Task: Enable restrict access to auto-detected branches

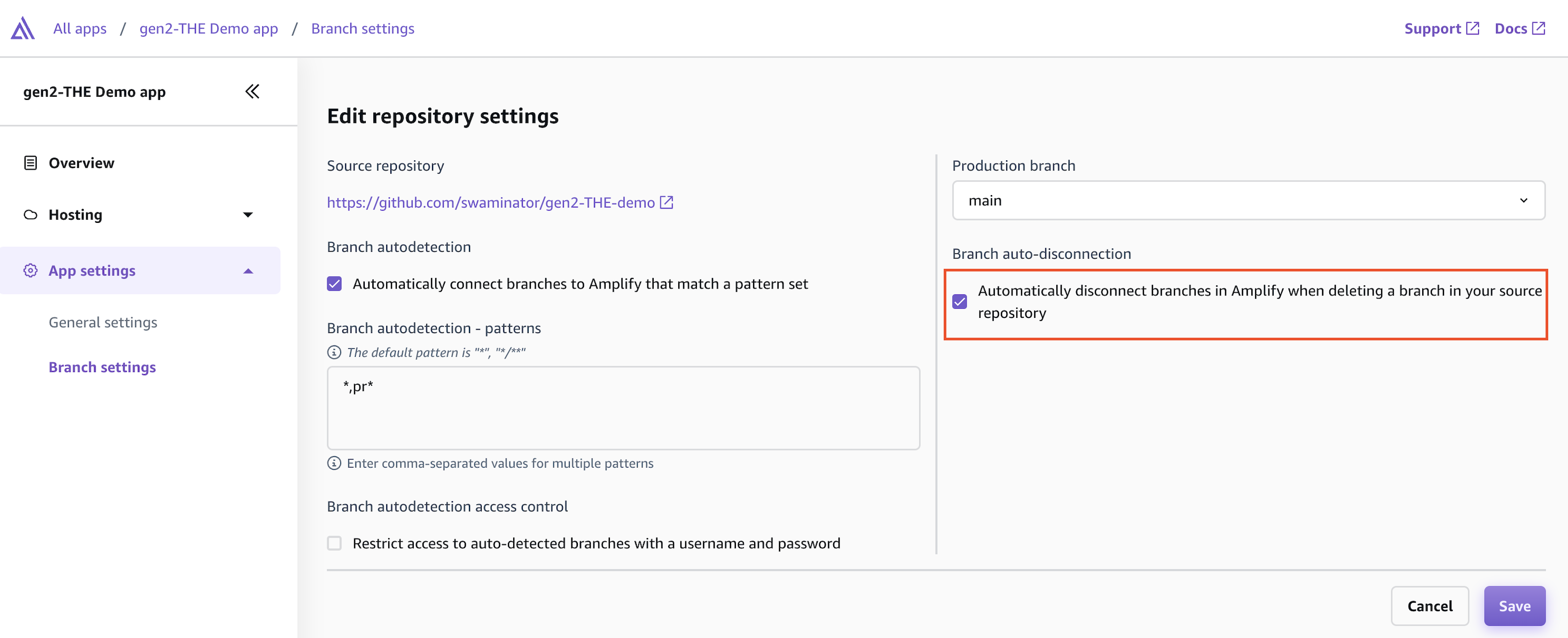Action: point(334,543)
